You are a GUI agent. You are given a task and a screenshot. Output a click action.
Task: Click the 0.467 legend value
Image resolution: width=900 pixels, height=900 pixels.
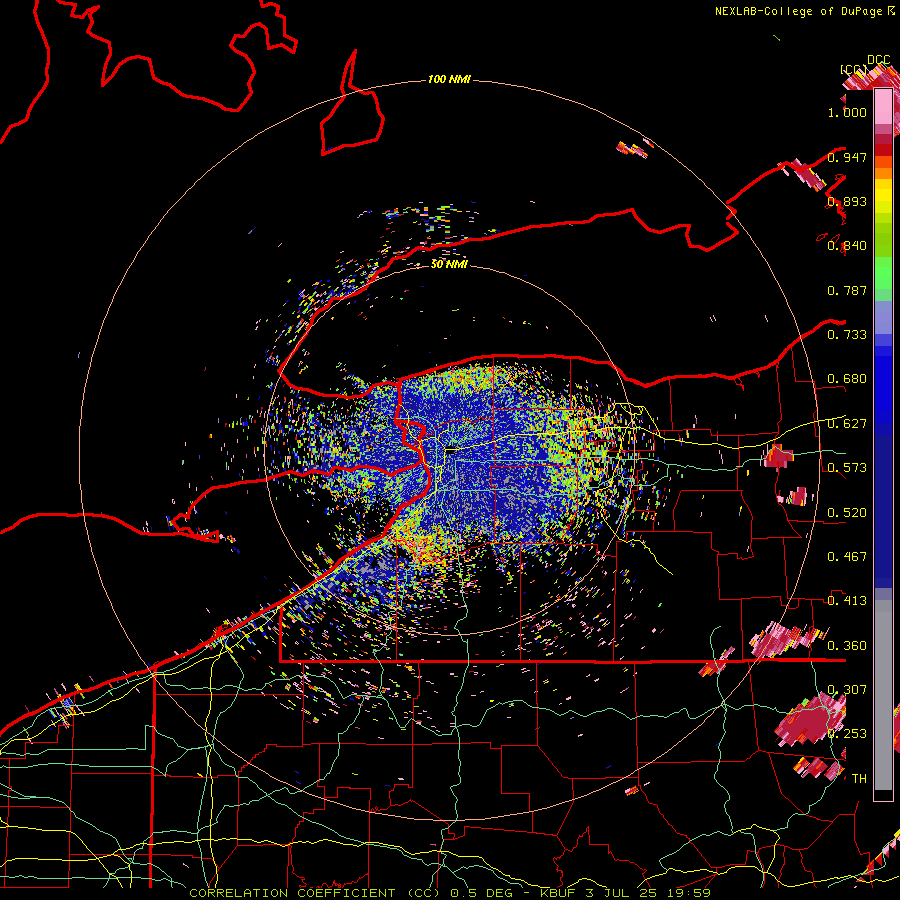coord(847,556)
